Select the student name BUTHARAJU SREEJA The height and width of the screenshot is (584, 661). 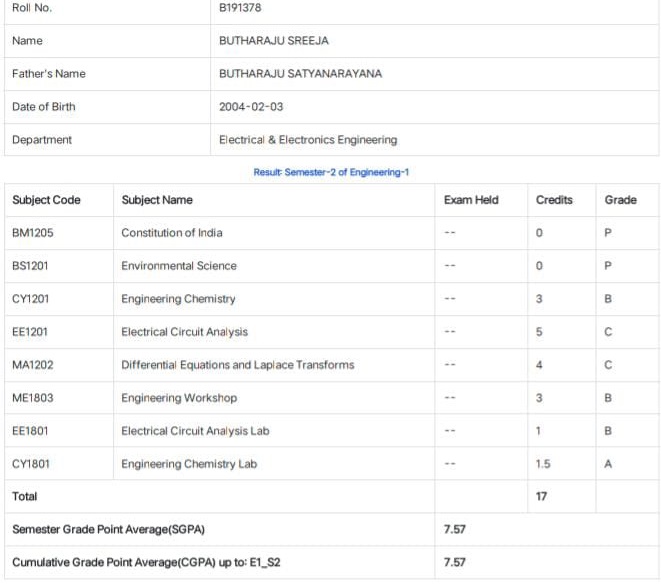coord(274,40)
